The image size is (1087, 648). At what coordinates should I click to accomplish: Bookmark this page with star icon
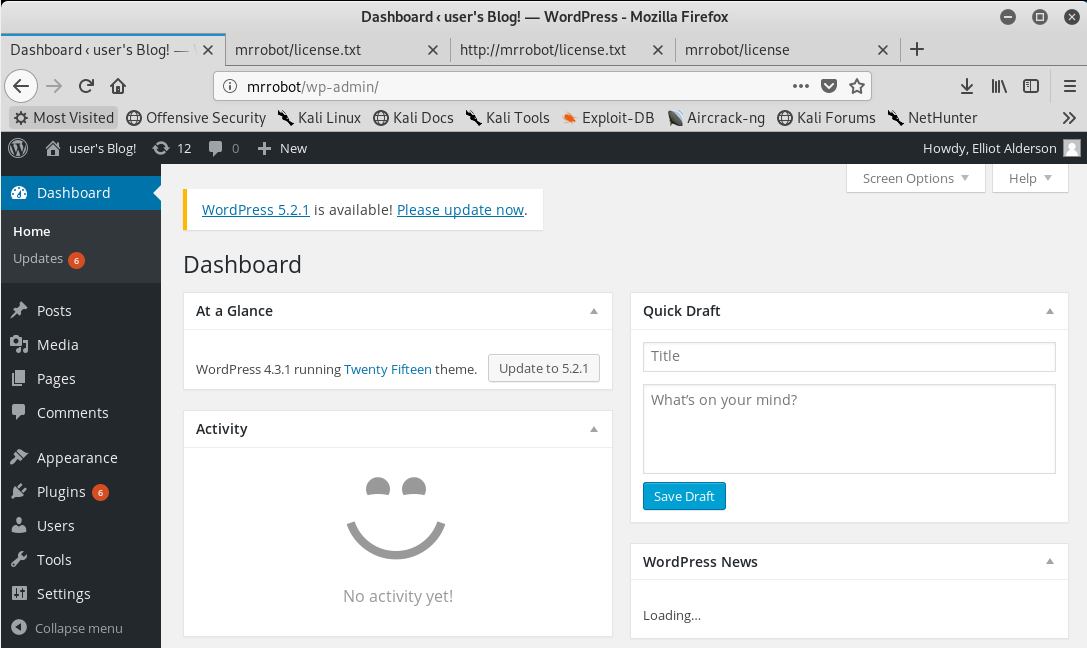(x=857, y=86)
